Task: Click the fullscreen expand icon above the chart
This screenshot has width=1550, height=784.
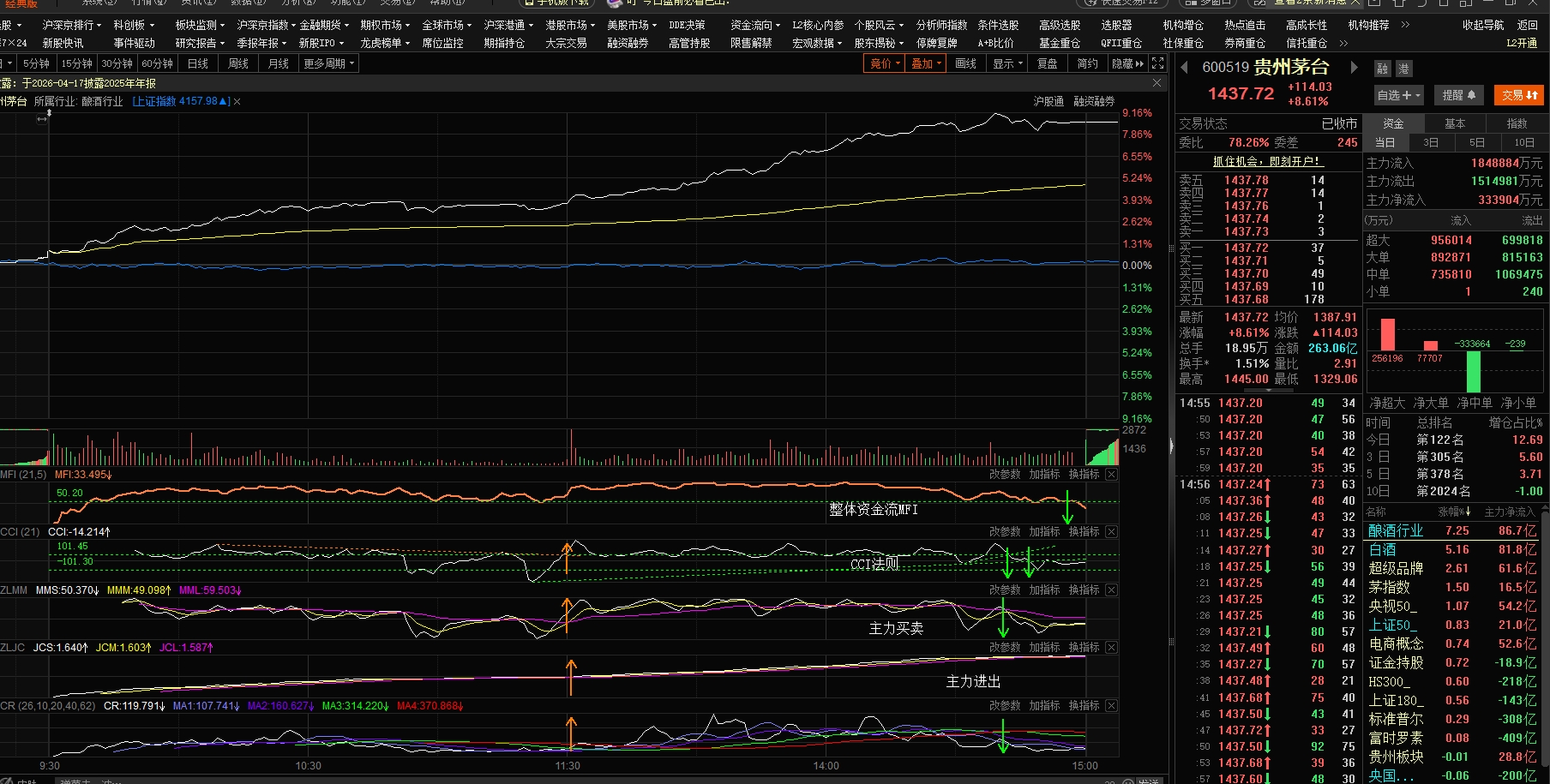Action: (x=1158, y=63)
